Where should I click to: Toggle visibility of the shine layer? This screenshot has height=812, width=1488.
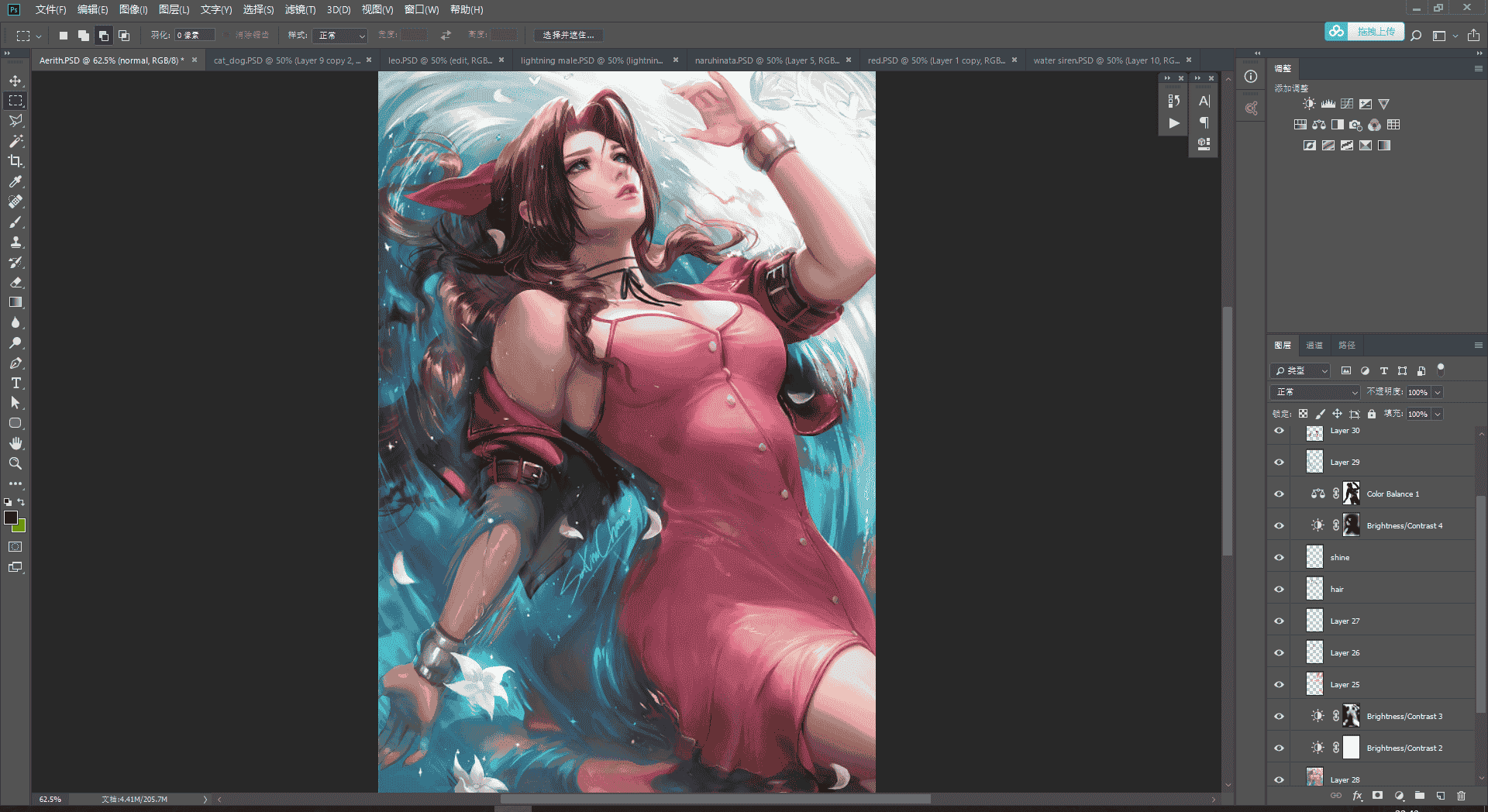[x=1279, y=557]
